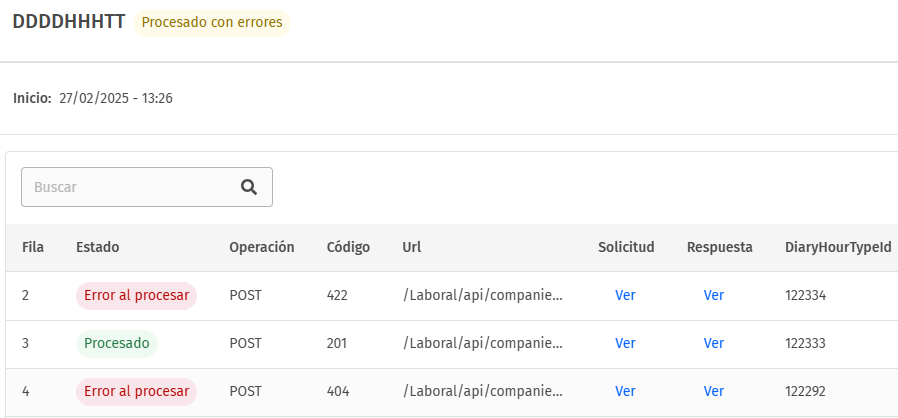
Task: Select the Error al procesar badge in row 4
Action: tap(136, 392)
